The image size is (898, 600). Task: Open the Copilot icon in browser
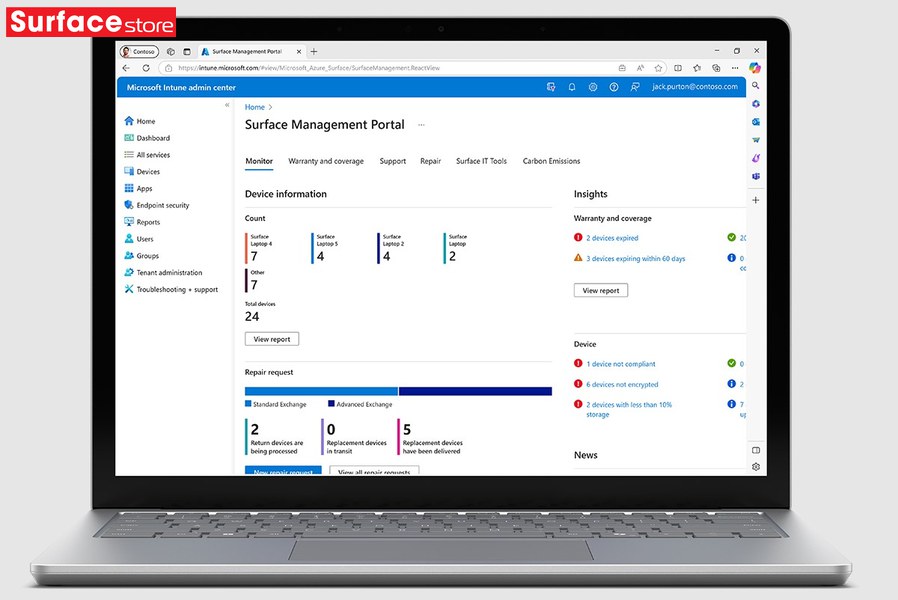pos(755,68)
